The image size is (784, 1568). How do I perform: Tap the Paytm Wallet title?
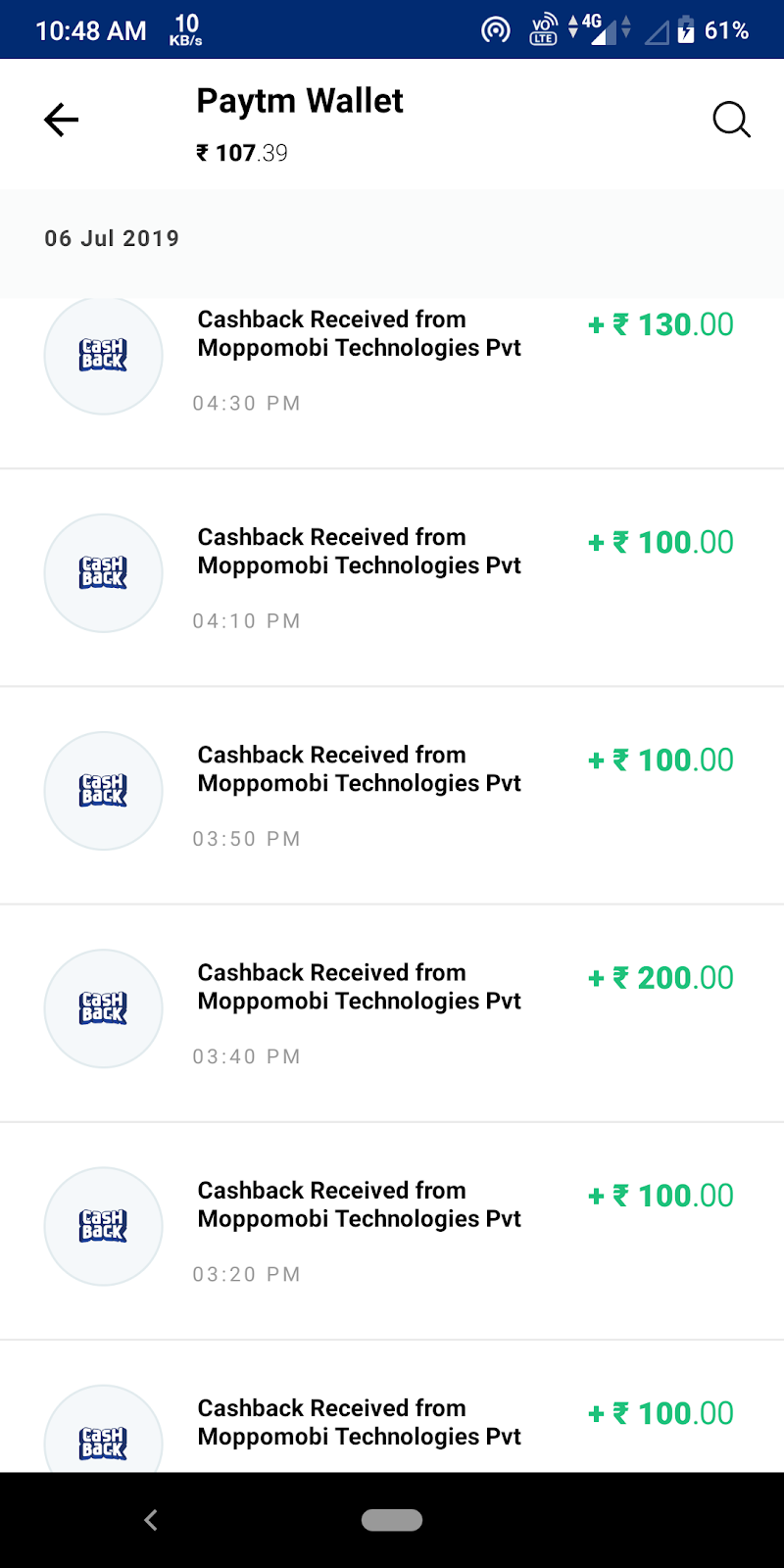point(300,101)
